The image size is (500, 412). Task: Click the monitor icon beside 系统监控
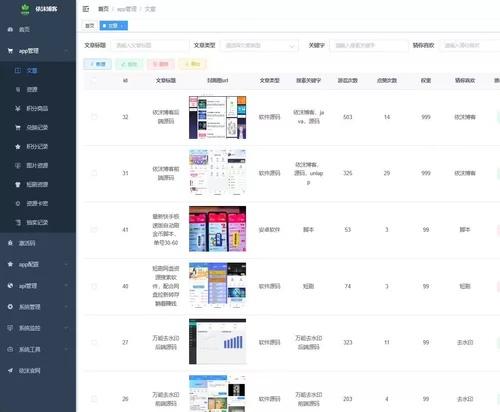[x=10, y=328]
